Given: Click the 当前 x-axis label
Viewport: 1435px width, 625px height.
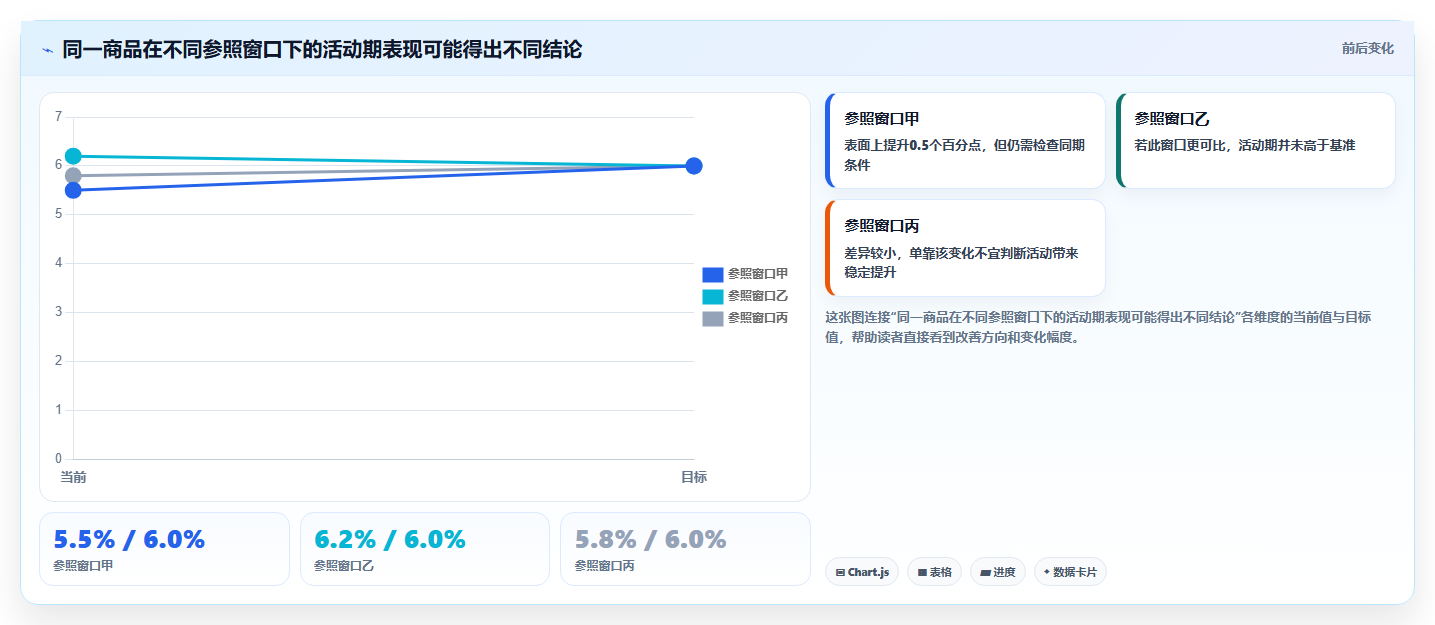Looking at the screenshot, I should tap(73, 477).
